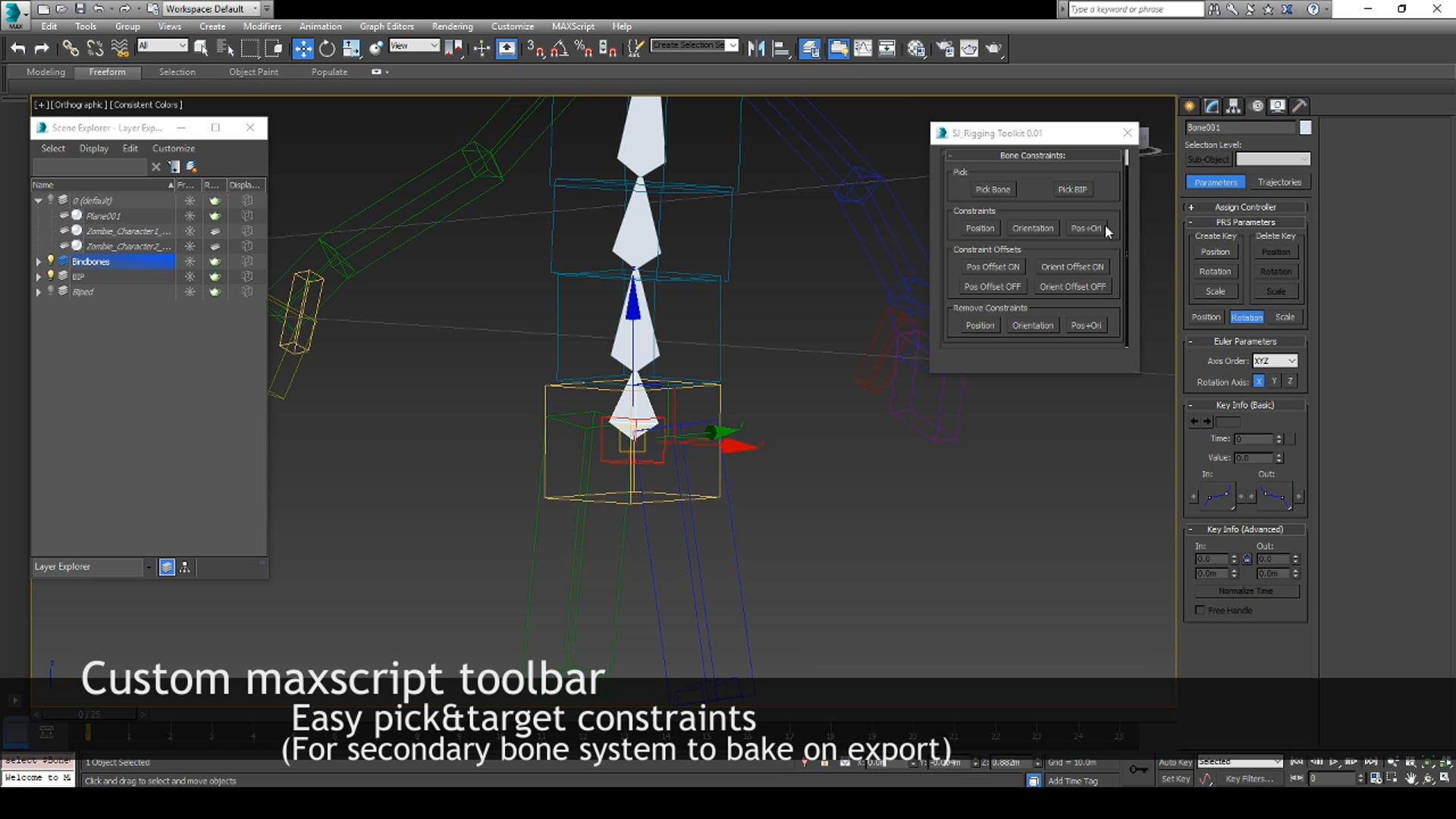The image size is (1456, 819).
Task: Expand the BIP layer in scene
Action: click(38, 276)
